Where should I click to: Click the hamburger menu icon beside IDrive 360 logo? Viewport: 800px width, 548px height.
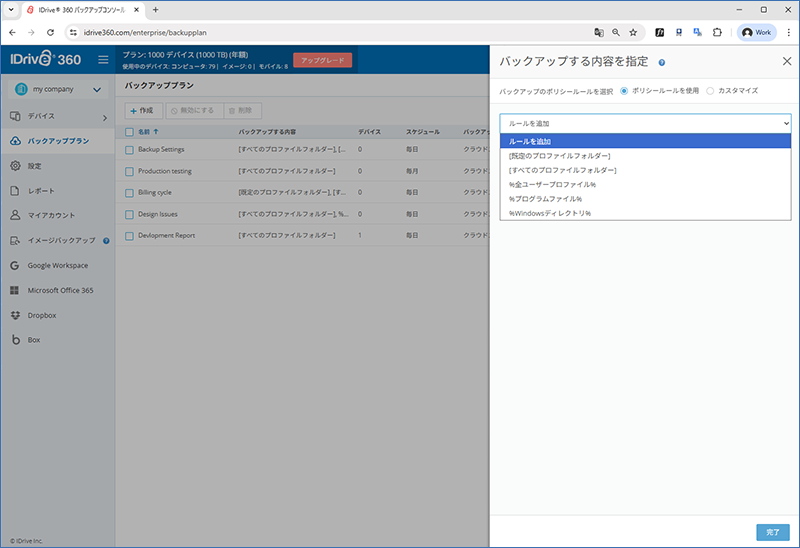103,60
